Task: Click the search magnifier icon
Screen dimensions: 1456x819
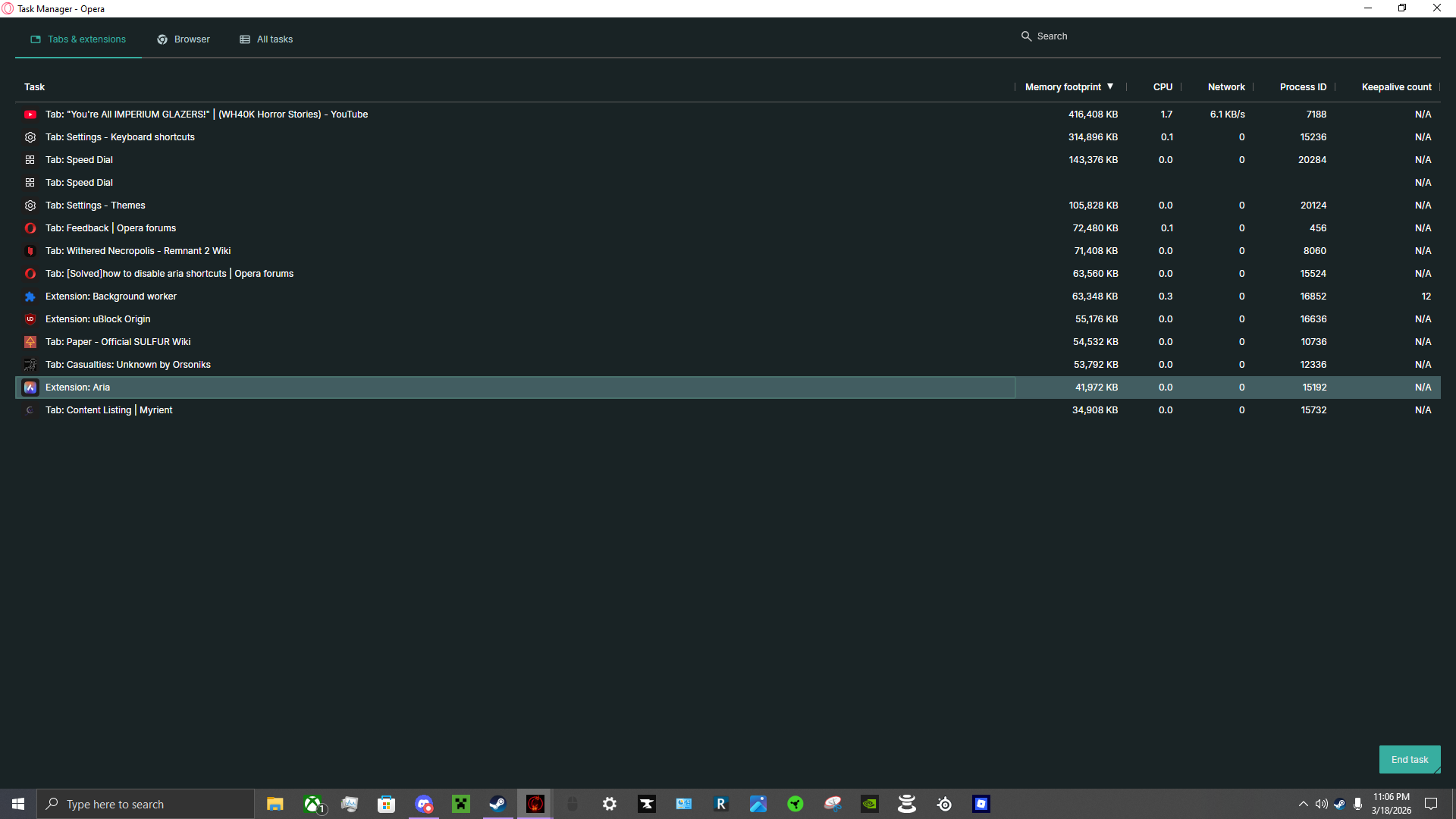Action: point(1026,36)
